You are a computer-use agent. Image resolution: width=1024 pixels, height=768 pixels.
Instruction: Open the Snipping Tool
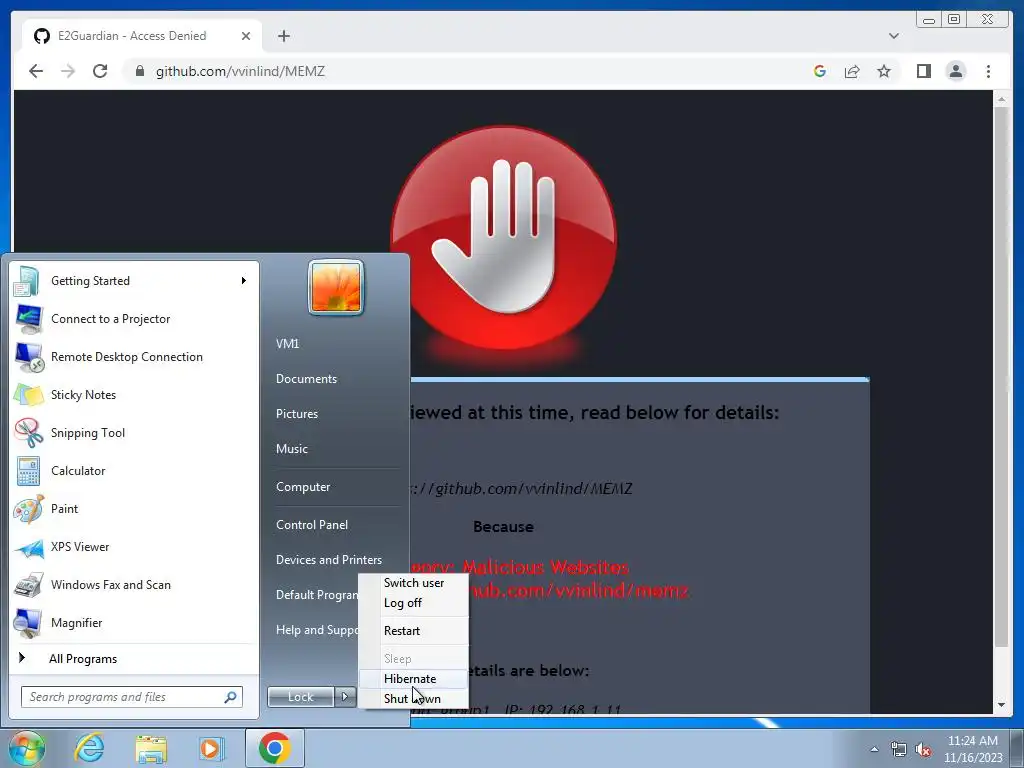(134, 432)
